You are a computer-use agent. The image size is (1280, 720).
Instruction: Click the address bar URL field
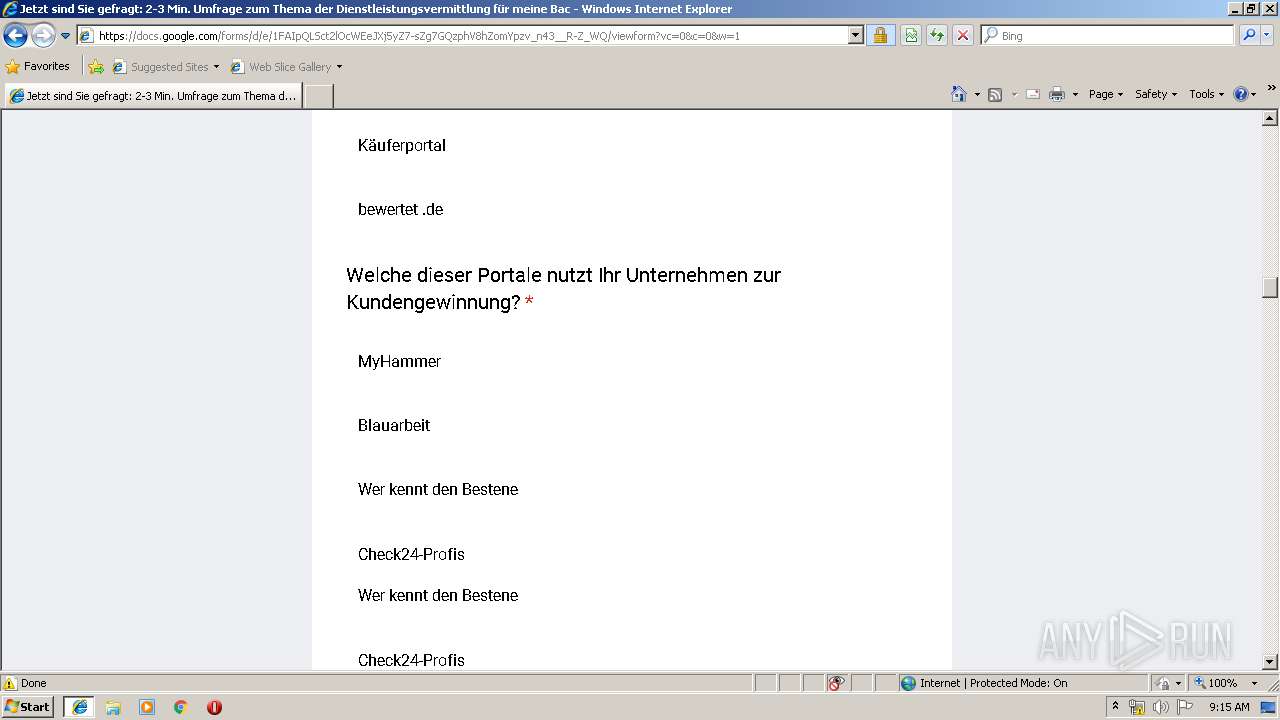(461, 36)
